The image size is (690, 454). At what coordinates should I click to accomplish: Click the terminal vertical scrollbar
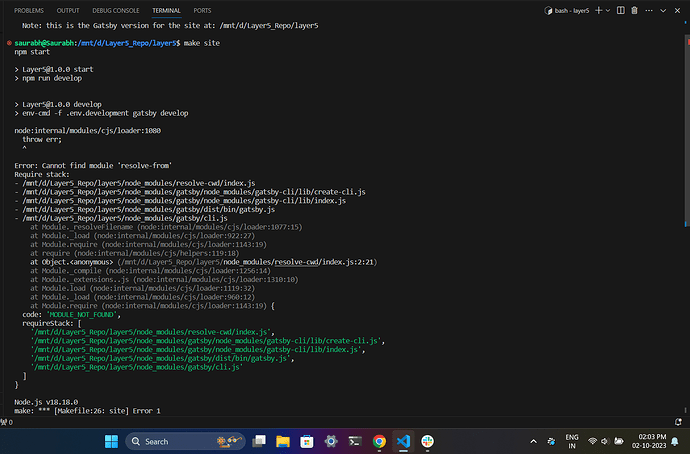[686, 132]
